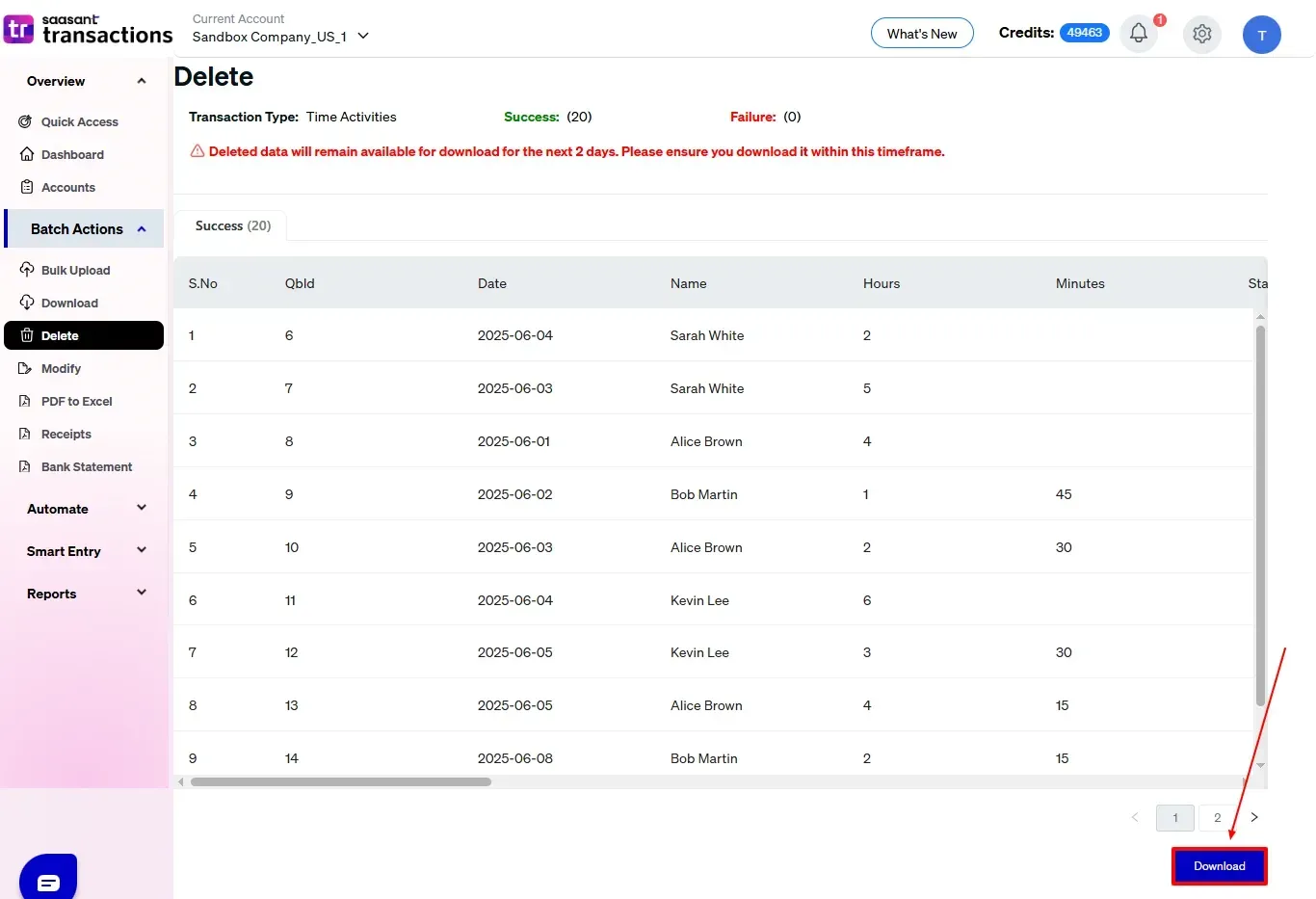
Task: Expand the Automate section
Action: pos(142,508)
